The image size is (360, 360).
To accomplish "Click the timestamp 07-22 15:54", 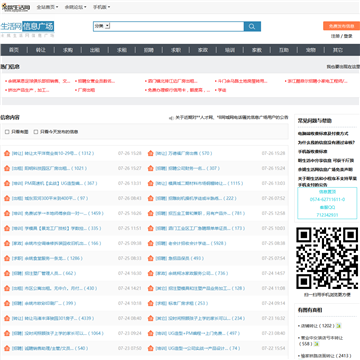I will coord(273,348).
